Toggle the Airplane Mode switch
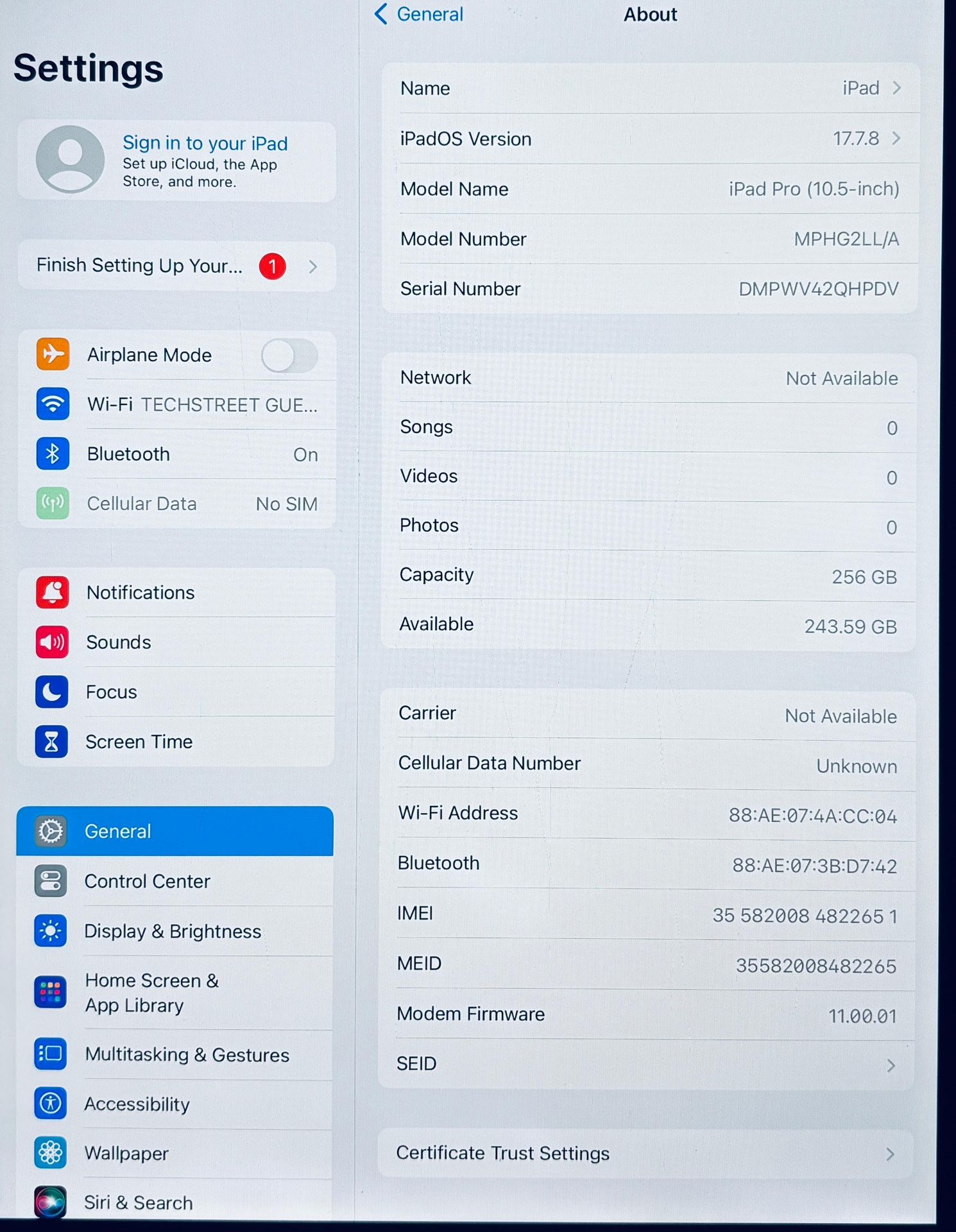This screenshot has height=1232, width=956. click(289, 355)
